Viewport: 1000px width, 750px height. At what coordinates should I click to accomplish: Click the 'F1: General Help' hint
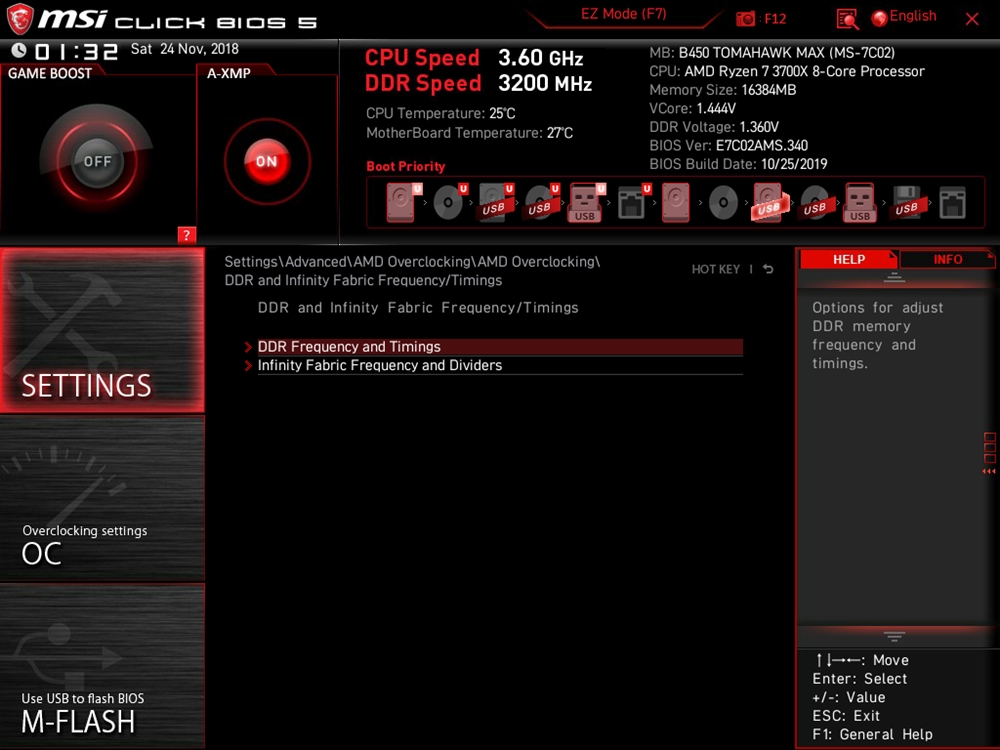[872, 735]
